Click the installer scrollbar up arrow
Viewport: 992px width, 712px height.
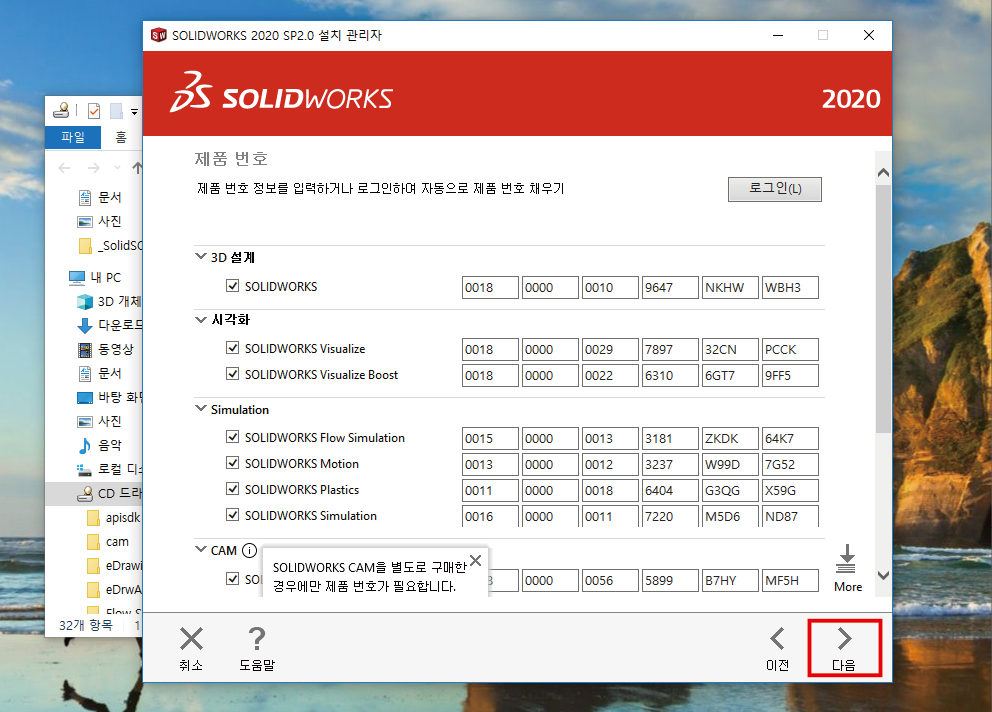tap(883, 172)
